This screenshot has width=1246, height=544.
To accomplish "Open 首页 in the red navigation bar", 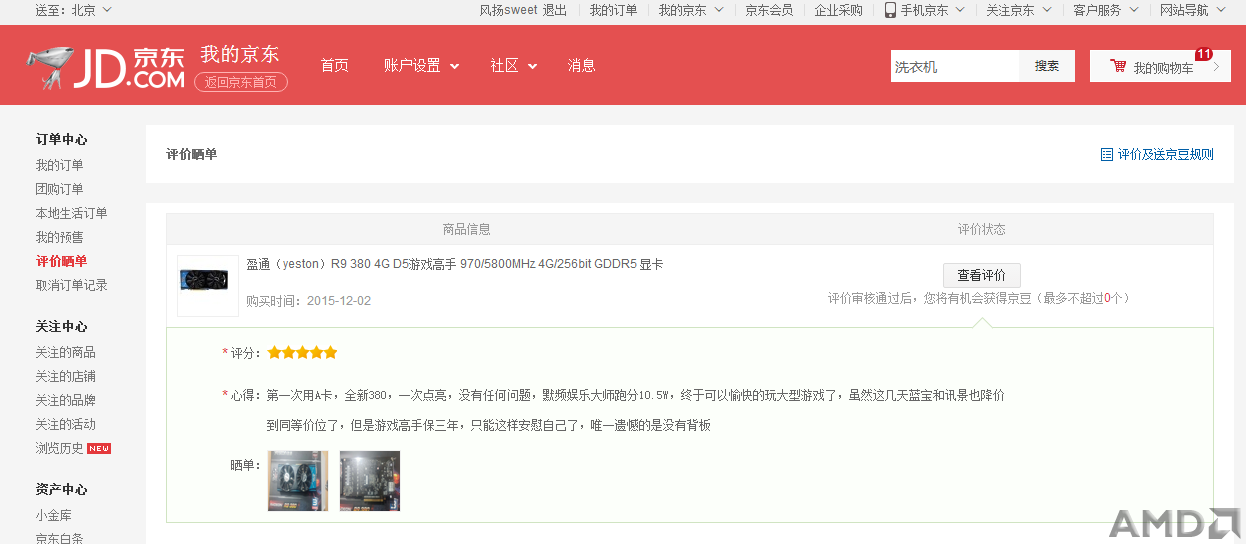I will tap(334, 65).
